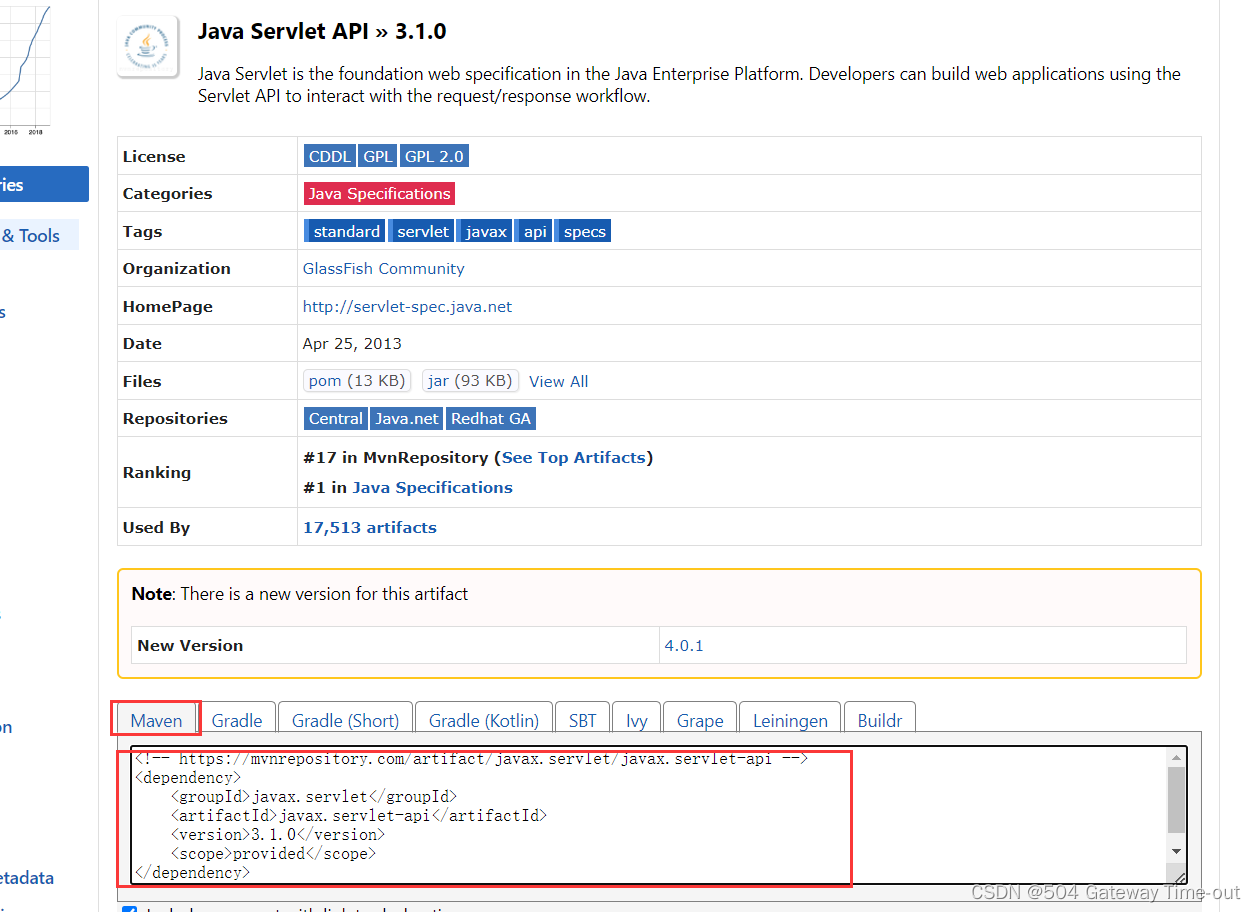Click the snippet scrollbar up arrow

[1176, 758]
